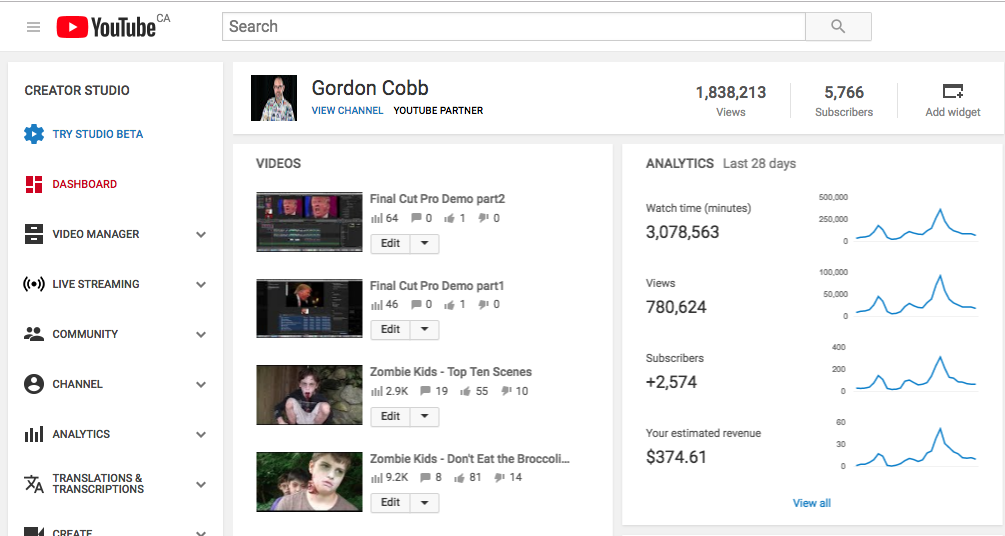1005x536 pixels.
Task: Click dislikes icon for Zombie Kids Top Ten Scenes
Action: click(x=506, y=391)
